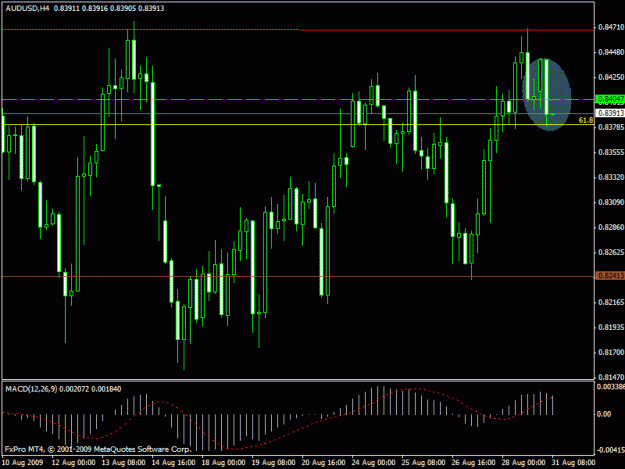The image size is (625, 469).
Task: Click the 25 Aug 08:00 time label
Action: click(423, 463)
